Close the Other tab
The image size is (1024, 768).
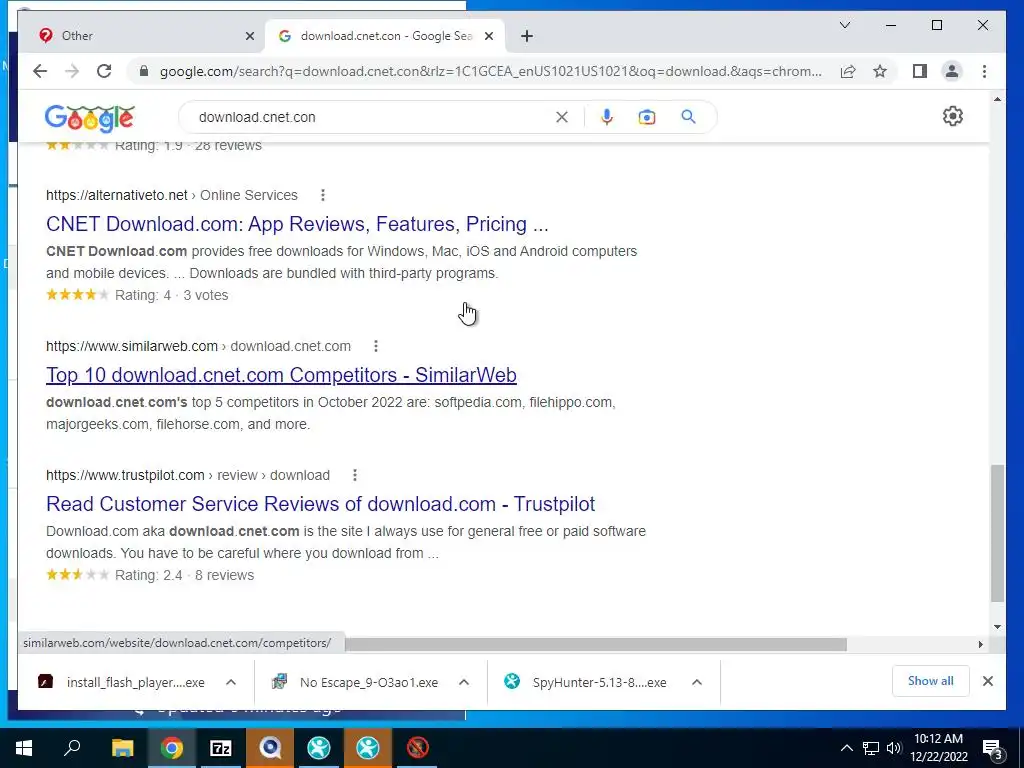[x=249, y=36]
